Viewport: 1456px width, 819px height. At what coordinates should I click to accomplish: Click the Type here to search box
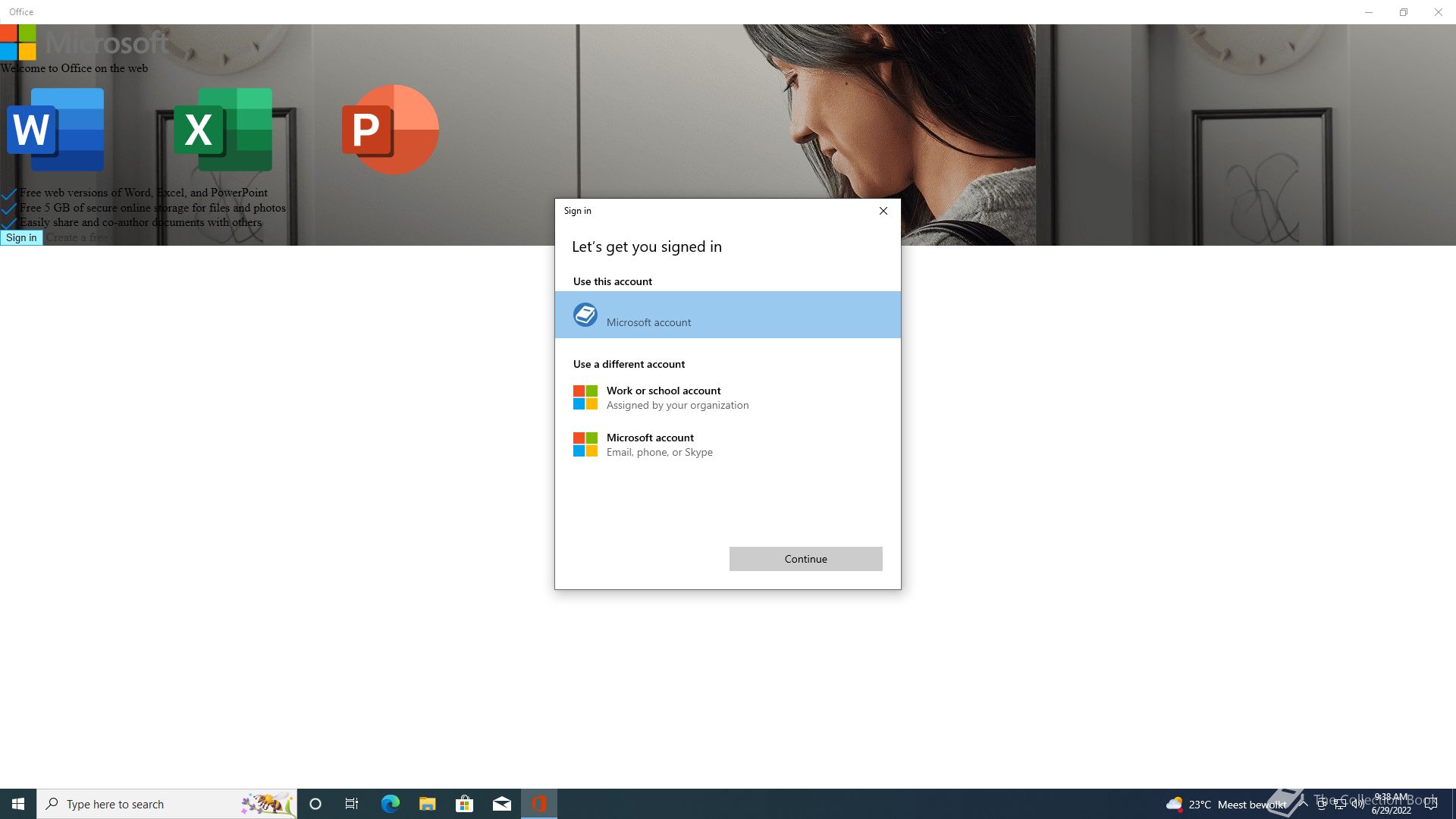tap(167, 804)
